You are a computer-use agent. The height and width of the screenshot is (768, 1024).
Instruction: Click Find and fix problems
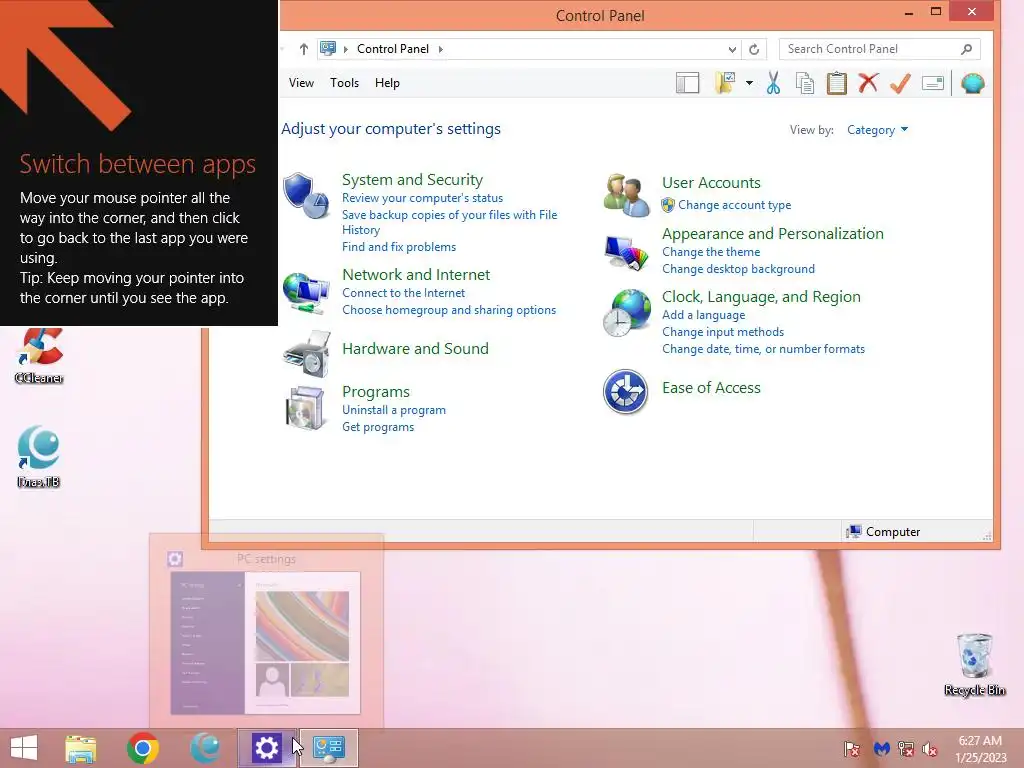[x=398, y=247]
